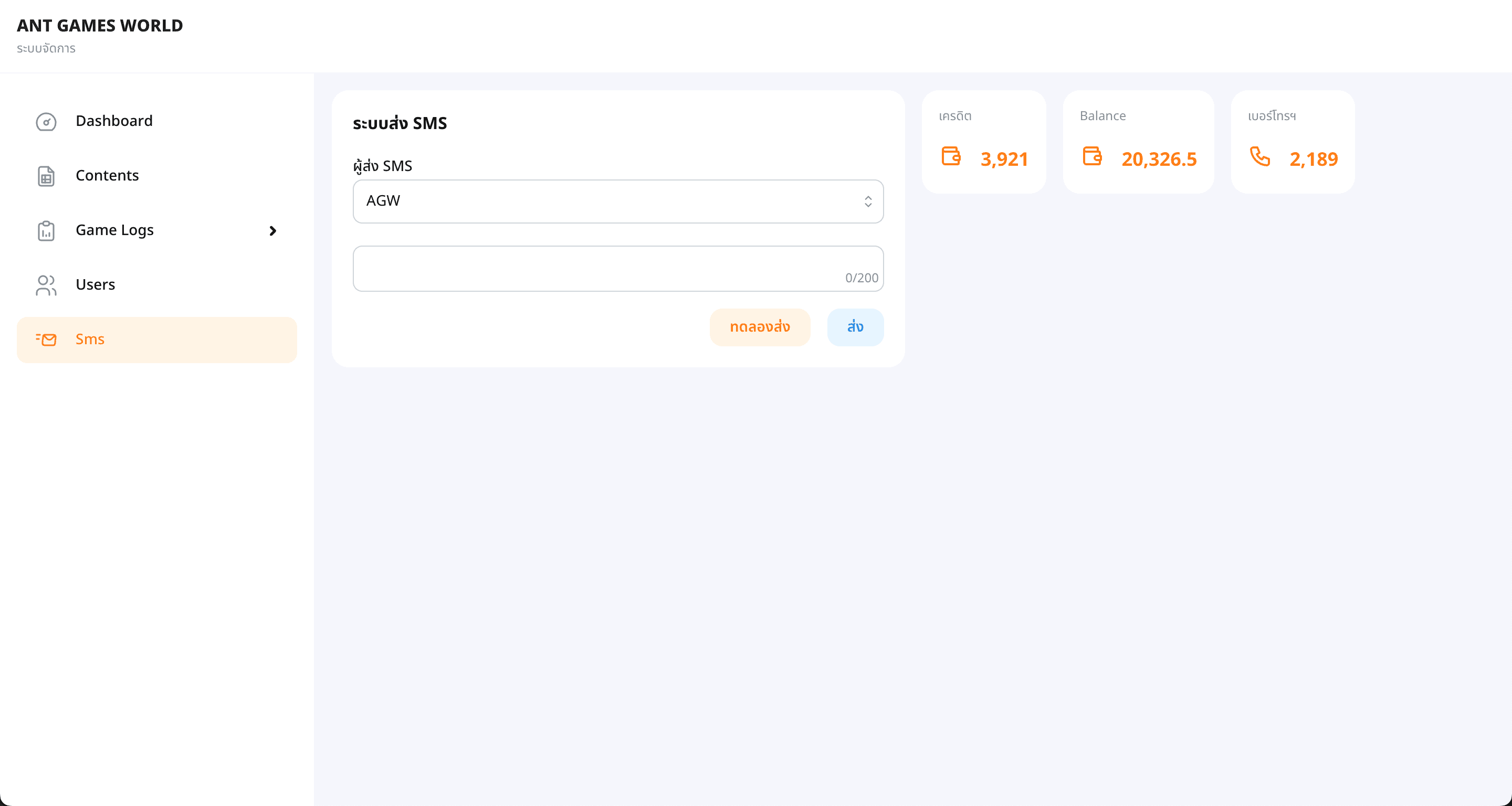
Task: Select the Sms sidebar item
Action: (x=90, y=339)
